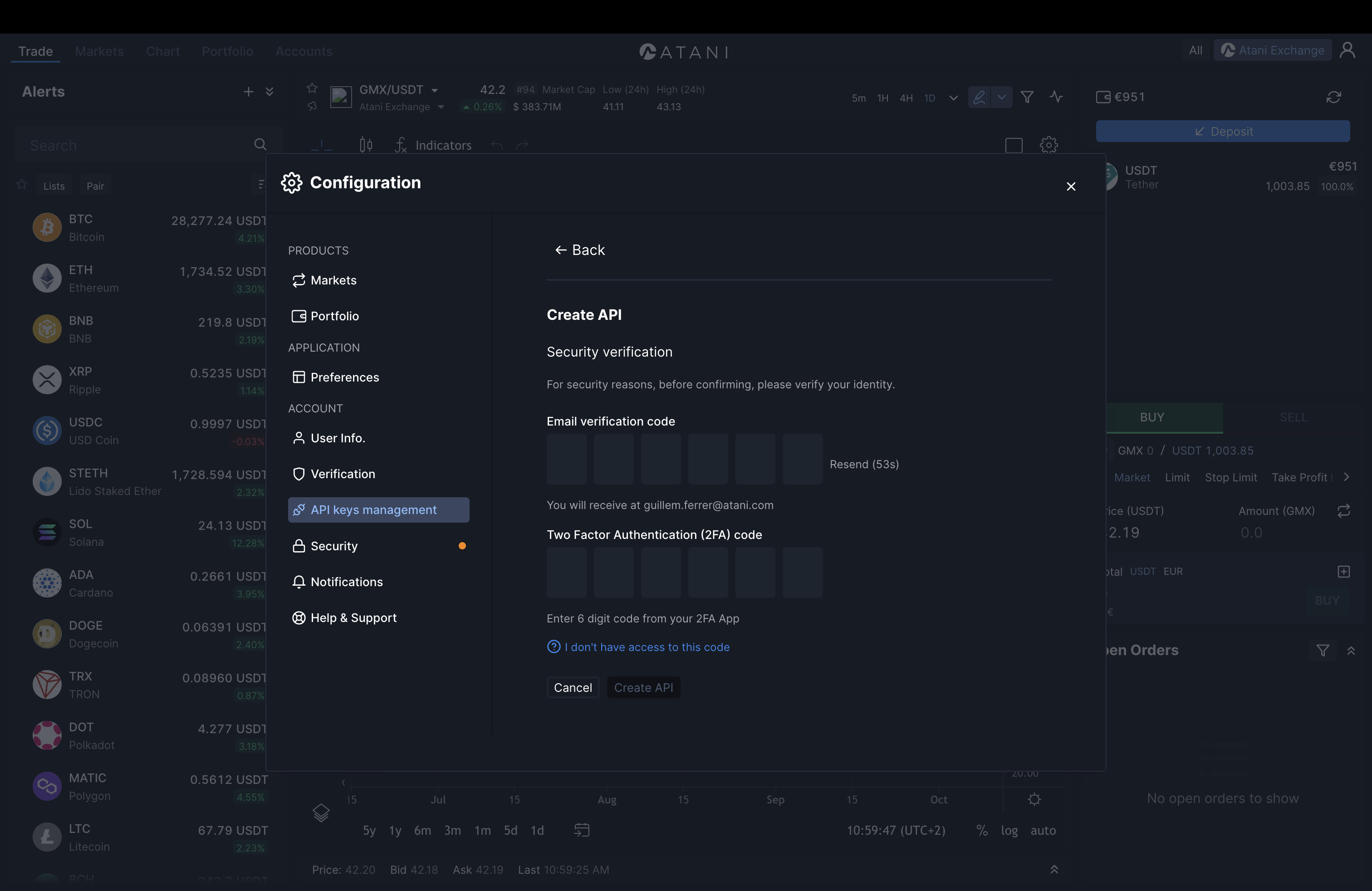Viewport: 1372px width, 891px height.
Task: Select All exchanges filter
Action: tap(1196, 50)
